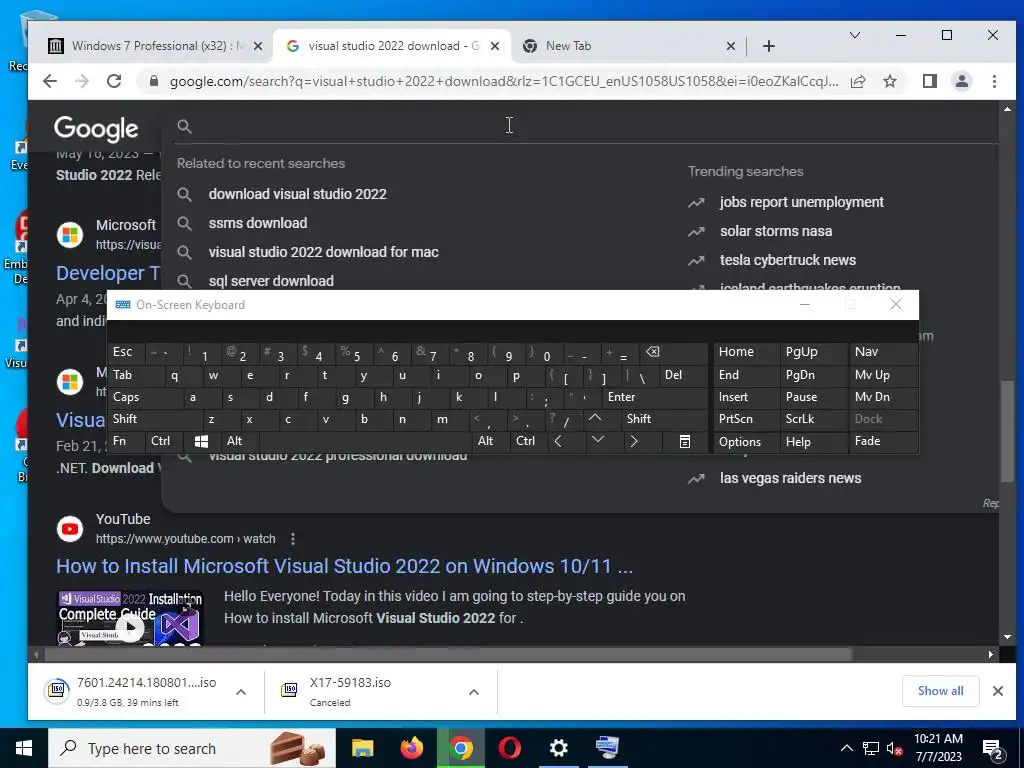Open a new tab with plus button

point(769,46)
